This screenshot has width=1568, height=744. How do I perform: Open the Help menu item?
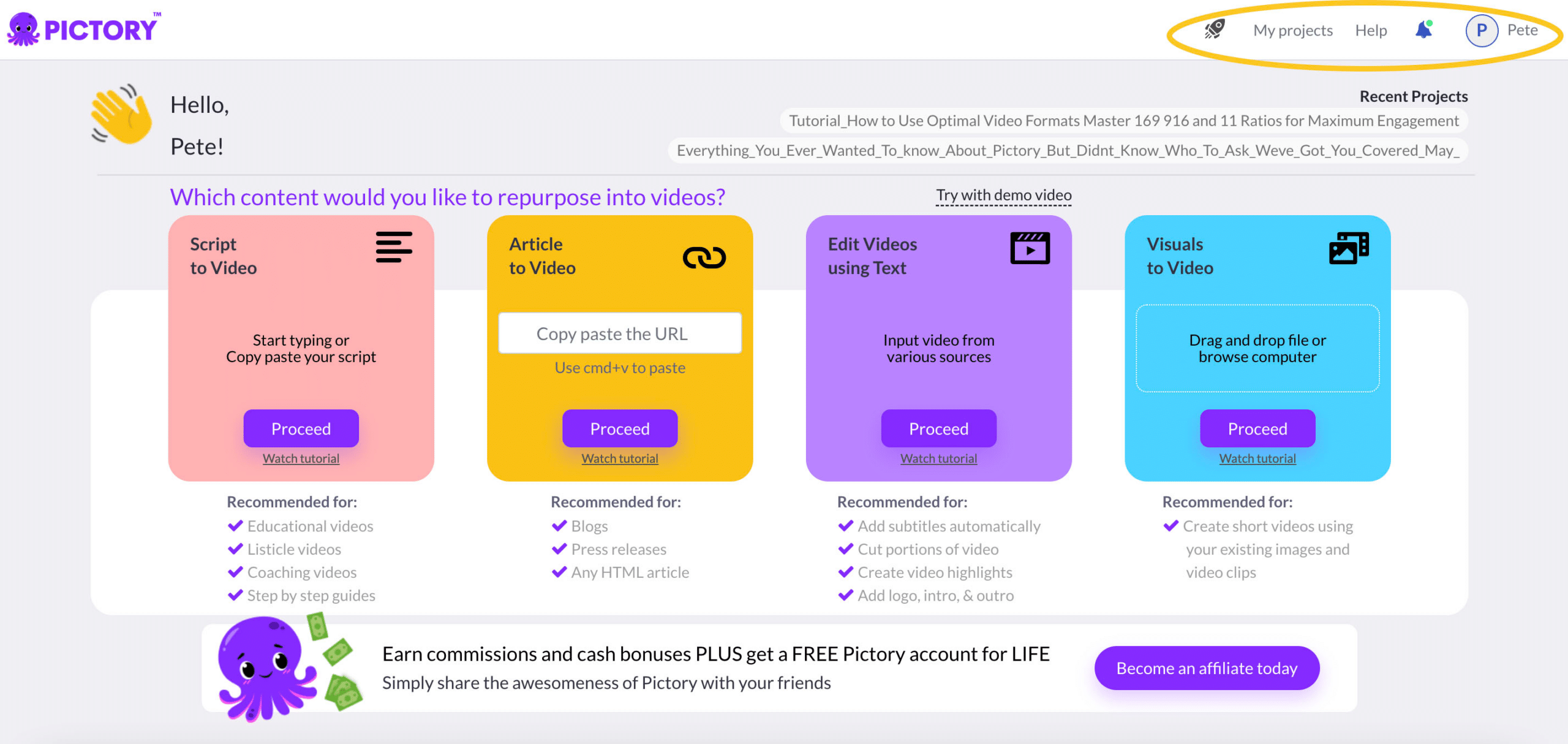(x=1371, y=31)
